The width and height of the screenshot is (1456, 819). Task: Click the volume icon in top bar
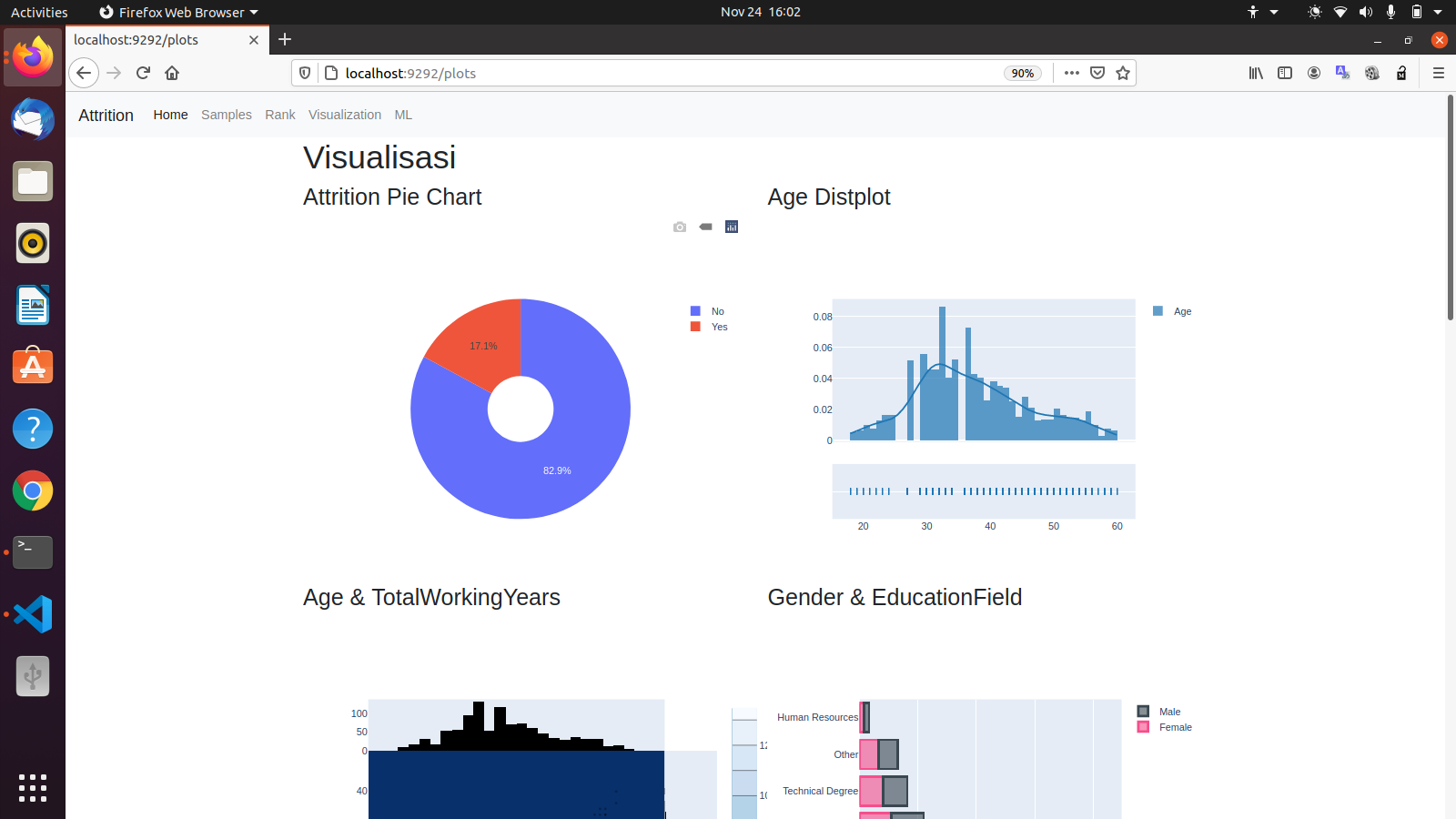click(1365, 12)
